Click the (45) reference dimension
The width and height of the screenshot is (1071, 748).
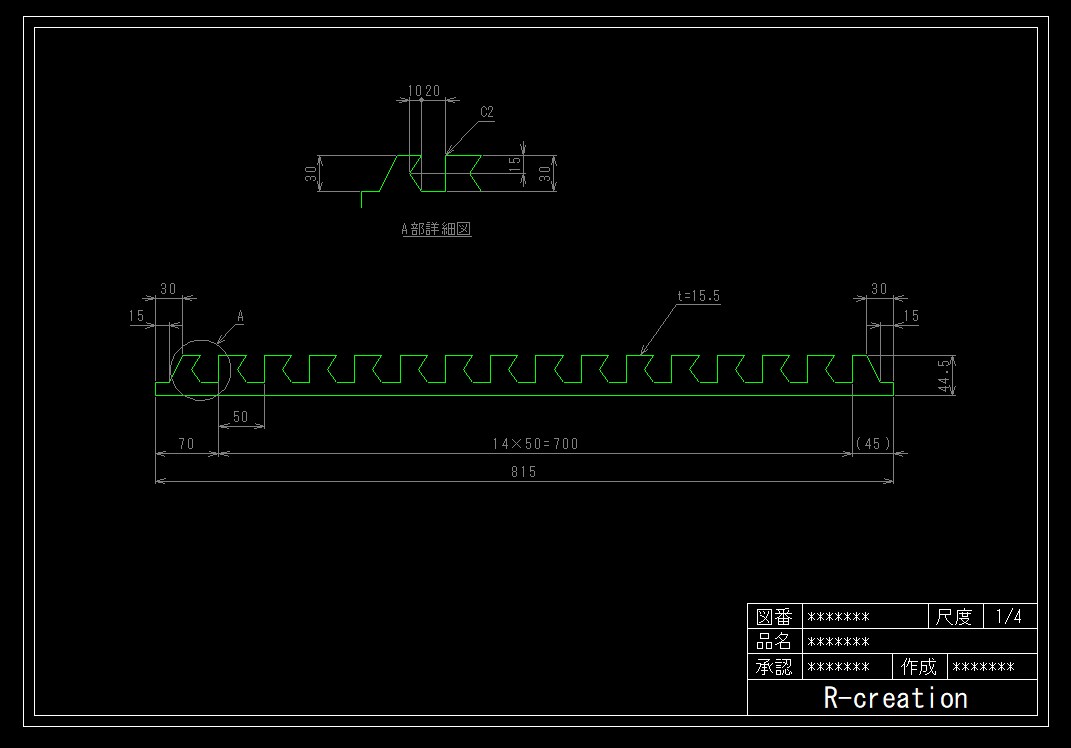(873, 443)
